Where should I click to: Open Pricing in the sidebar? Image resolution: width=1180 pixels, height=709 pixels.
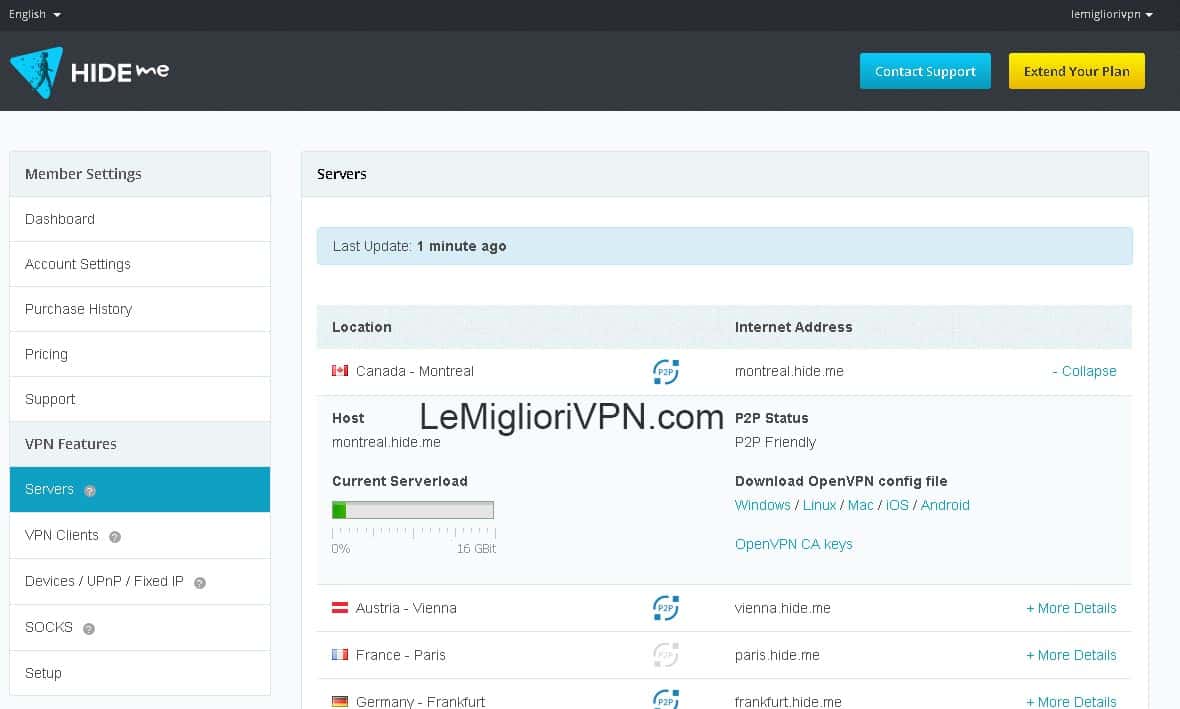140,354
